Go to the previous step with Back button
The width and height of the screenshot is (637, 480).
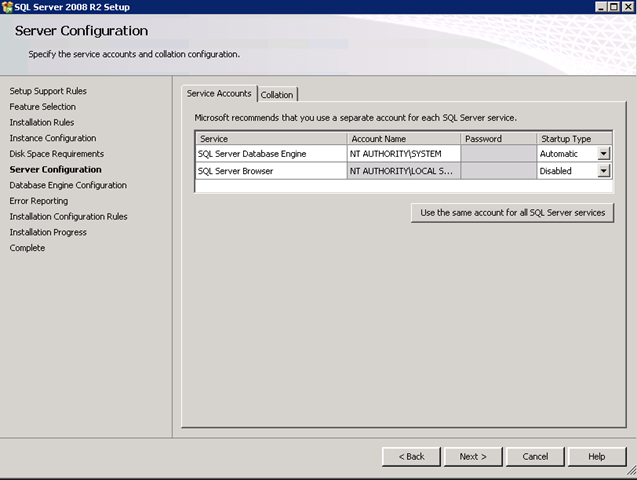click(411, 456)
